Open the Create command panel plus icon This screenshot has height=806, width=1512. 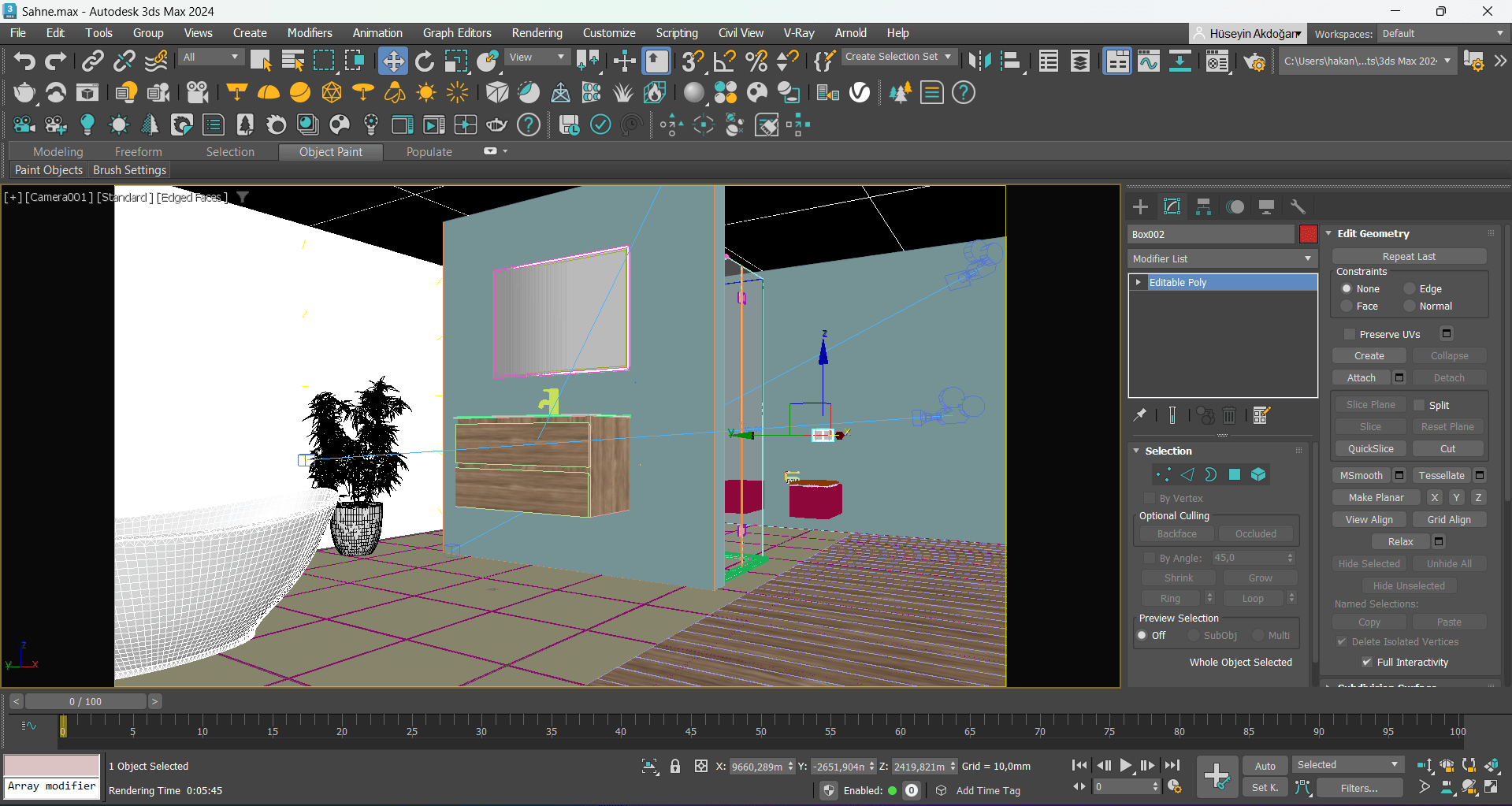[x=1140, y=206]
